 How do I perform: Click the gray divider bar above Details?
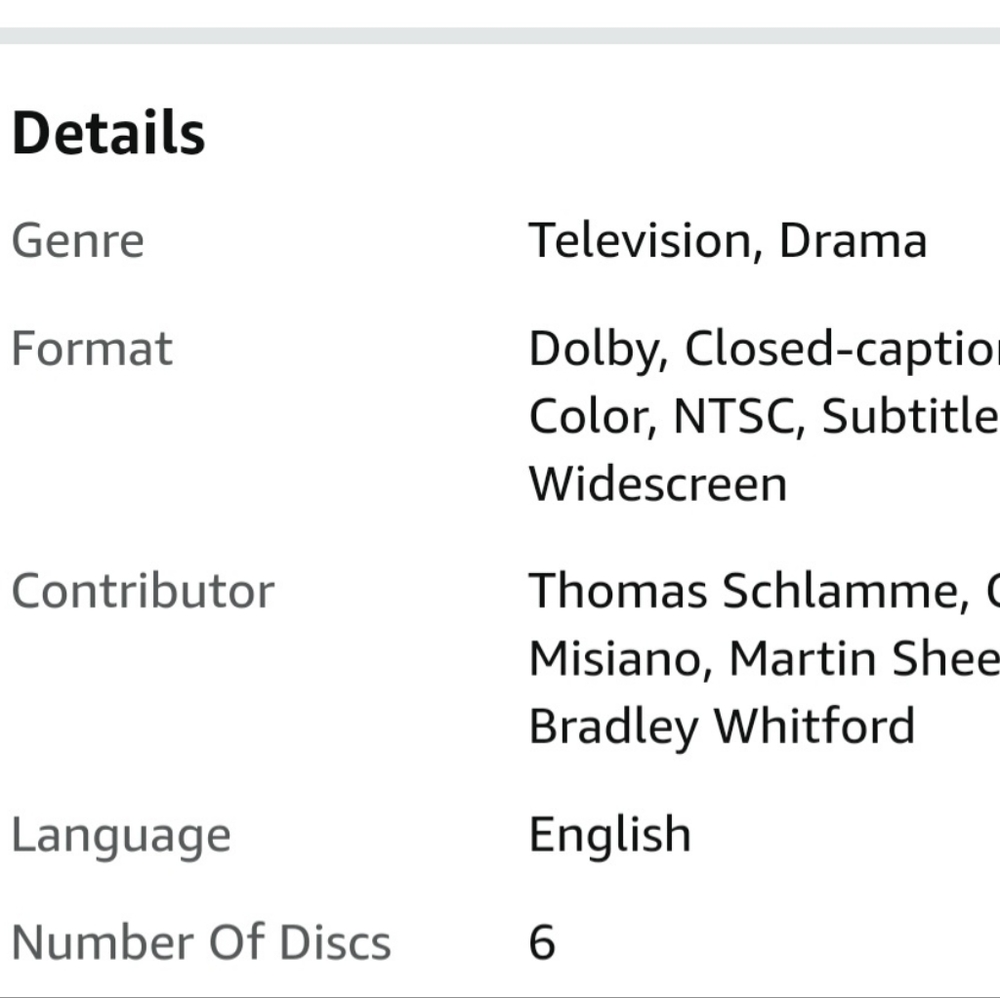(x=500, y=35)
